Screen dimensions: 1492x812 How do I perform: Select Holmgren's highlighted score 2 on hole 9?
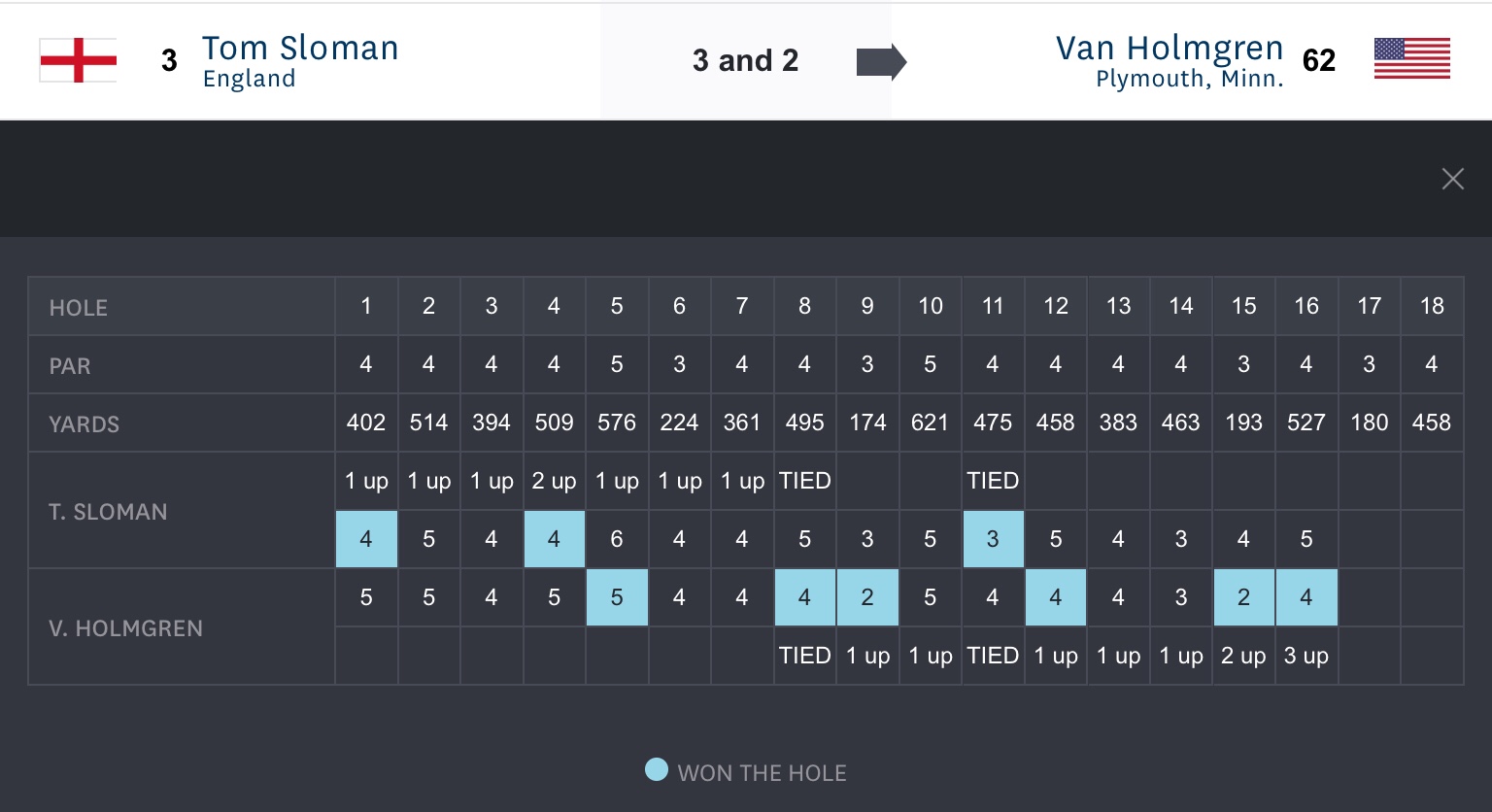pos(867,597)
